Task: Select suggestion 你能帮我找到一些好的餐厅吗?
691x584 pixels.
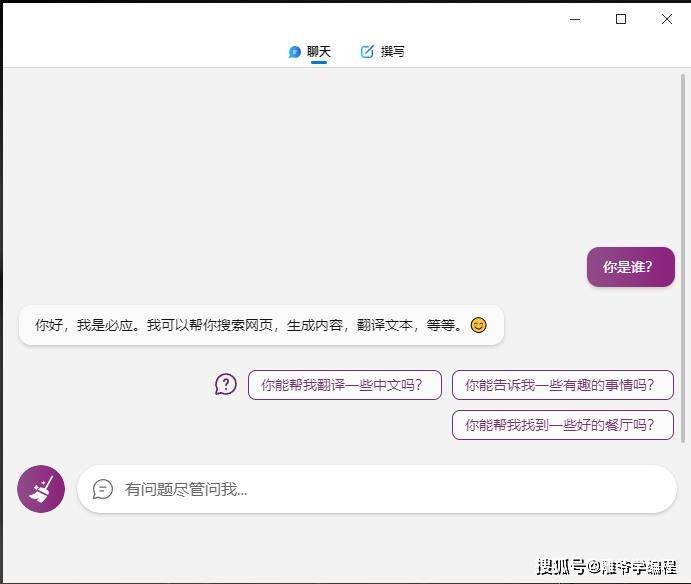Action: click(x=563, y=425)
